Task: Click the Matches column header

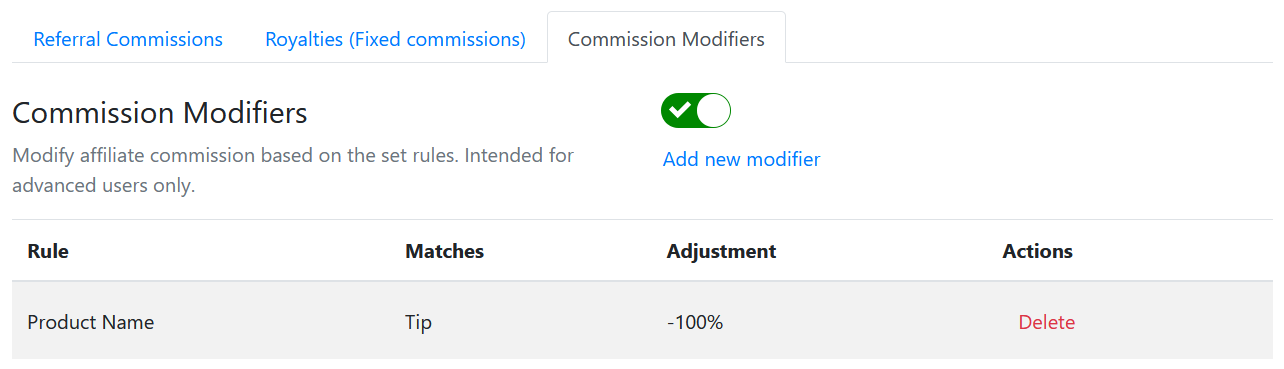Action: tap(444, 251)
